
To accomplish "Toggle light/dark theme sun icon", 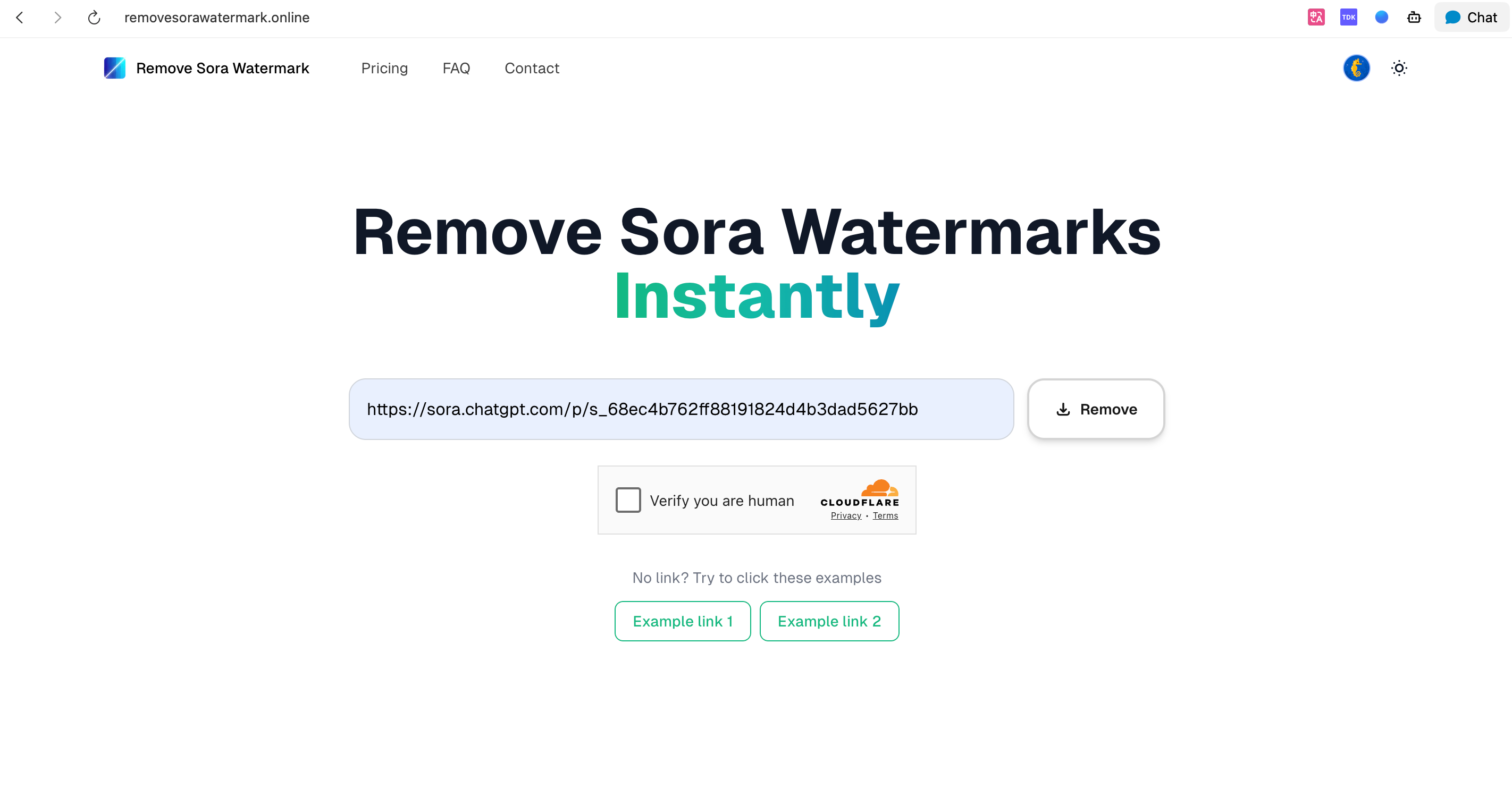I will coord(1399,68).
